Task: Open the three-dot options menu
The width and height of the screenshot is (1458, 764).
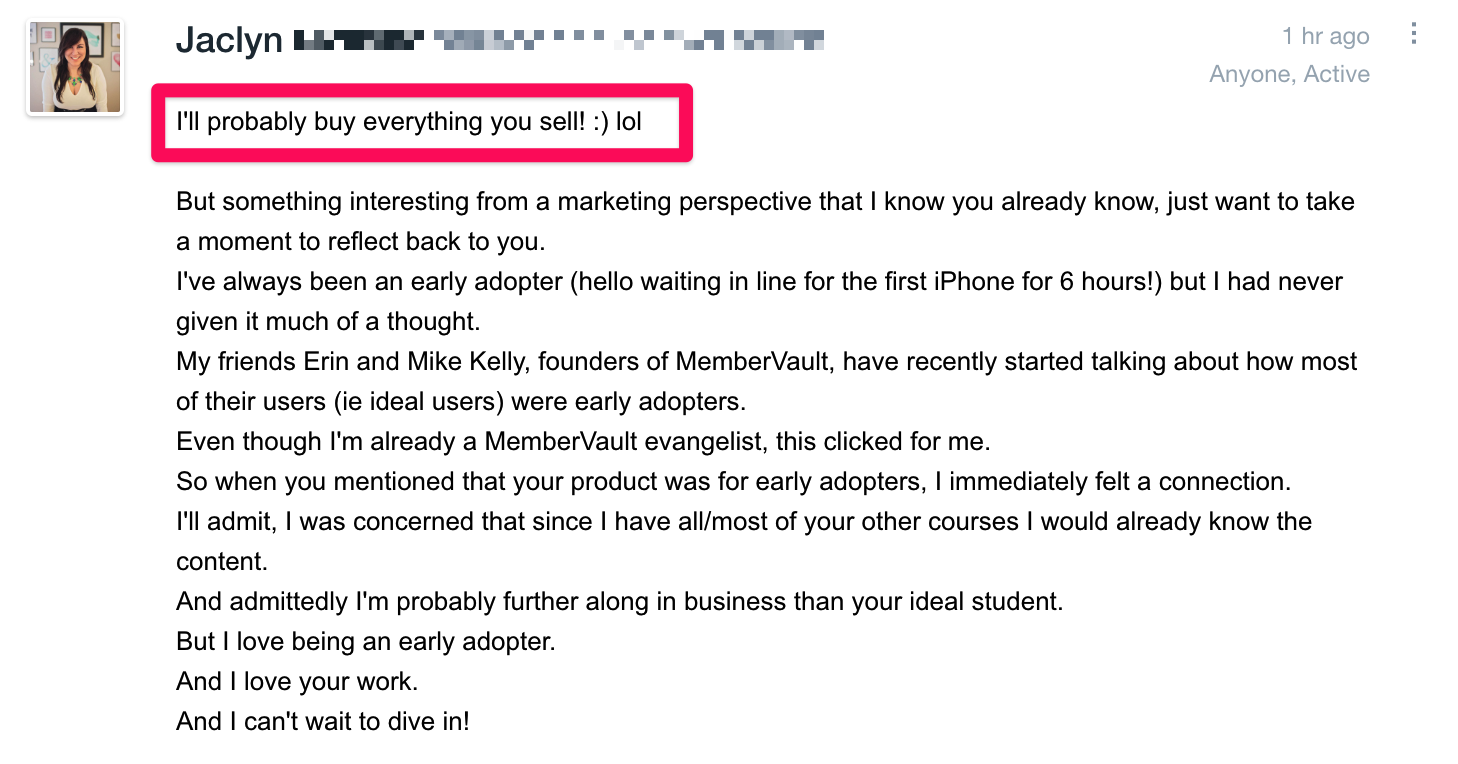Action: (1413, 34)
